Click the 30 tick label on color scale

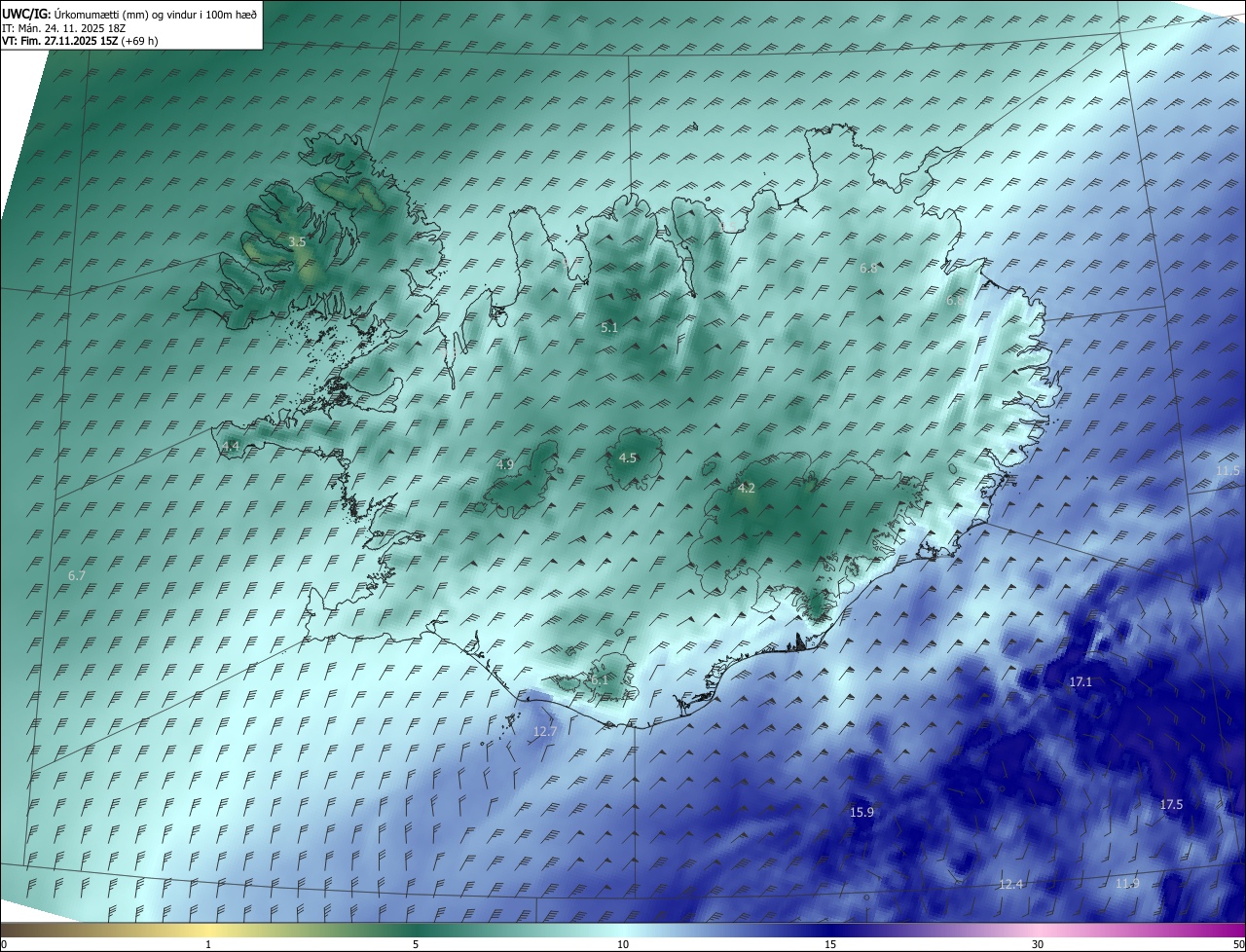1038,944
